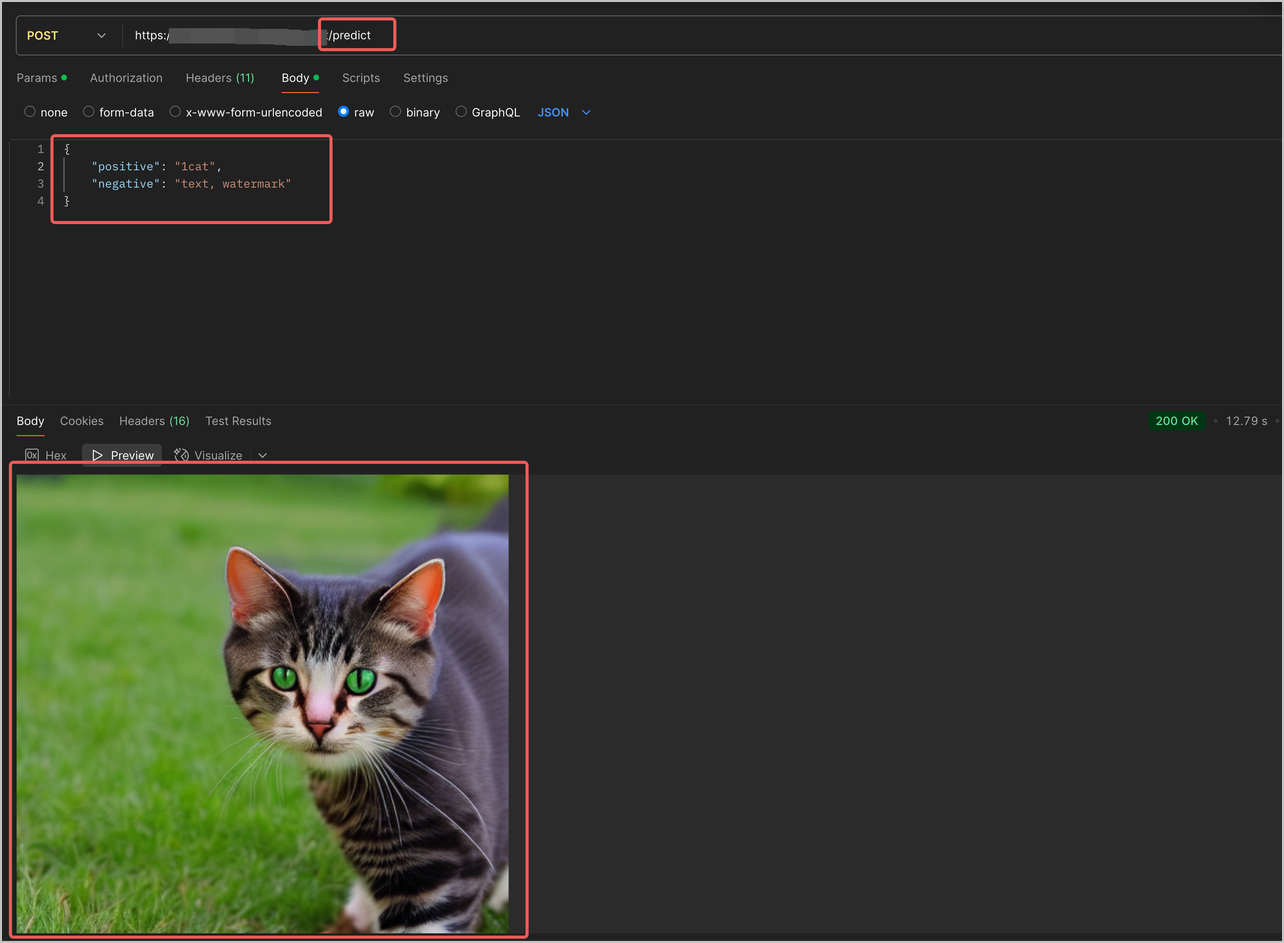Click the Visualize sparkle icon

click(x=181, y=455)
